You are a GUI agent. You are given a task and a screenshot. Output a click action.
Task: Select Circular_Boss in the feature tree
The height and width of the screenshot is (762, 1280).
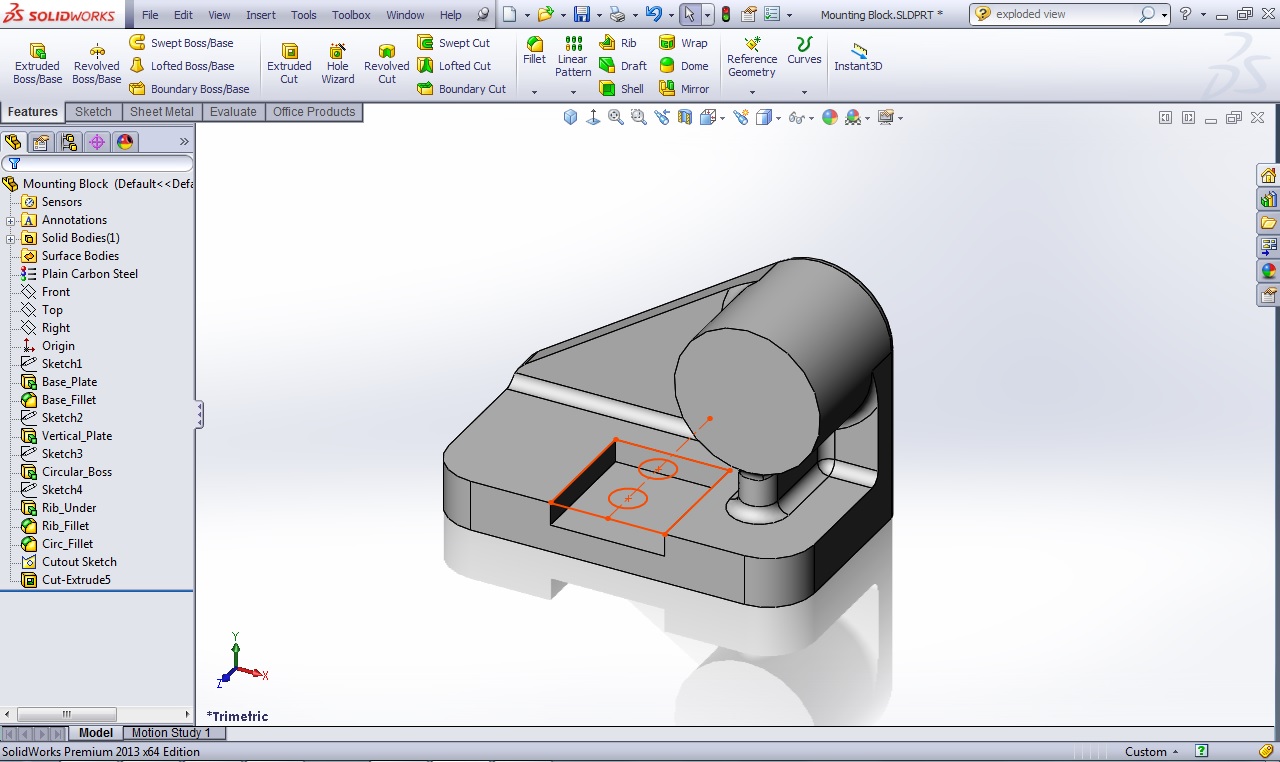pyautogui.click(x=66, y=472)
